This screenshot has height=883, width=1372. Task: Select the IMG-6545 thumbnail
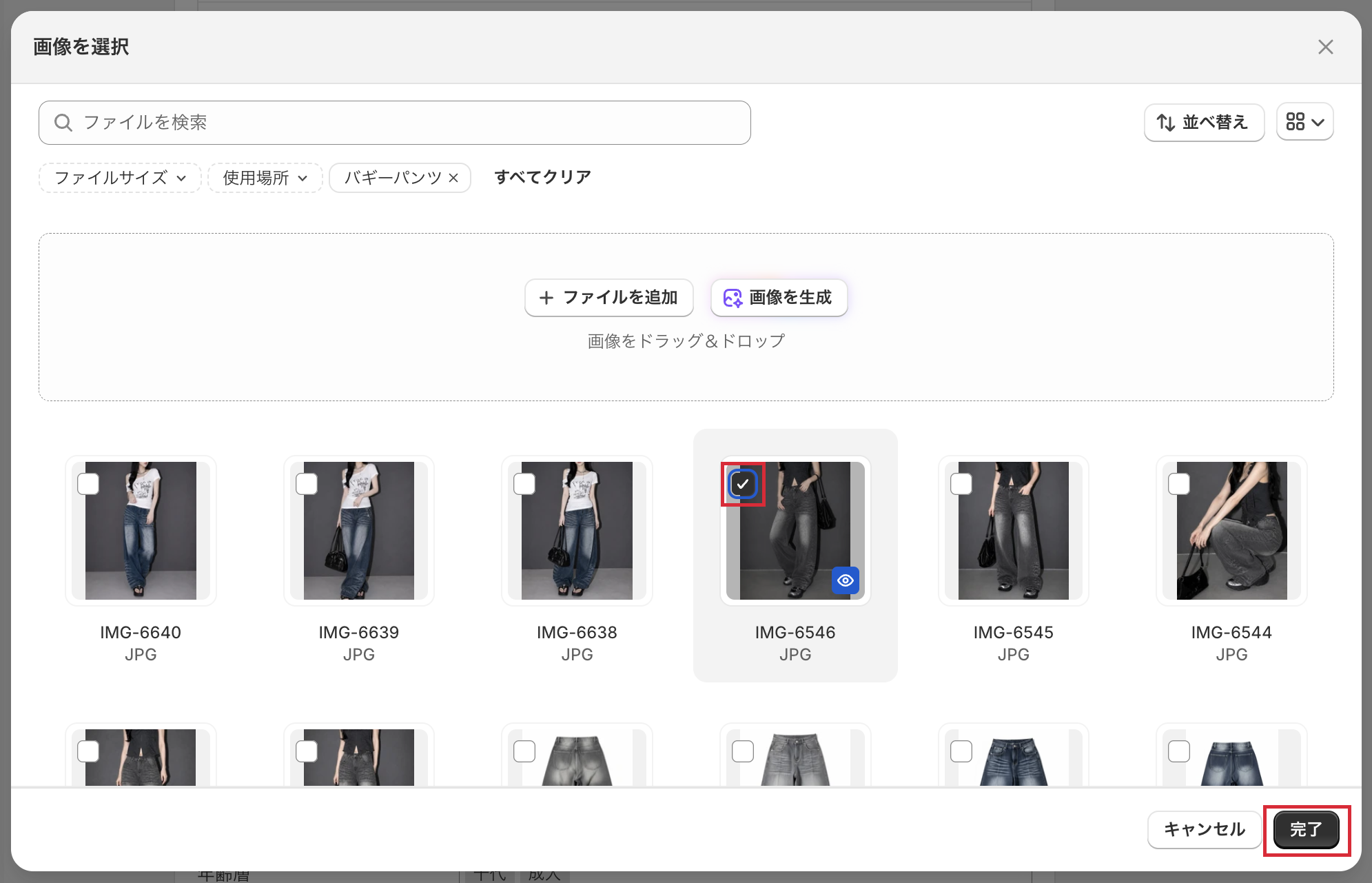coord(1014,531)
